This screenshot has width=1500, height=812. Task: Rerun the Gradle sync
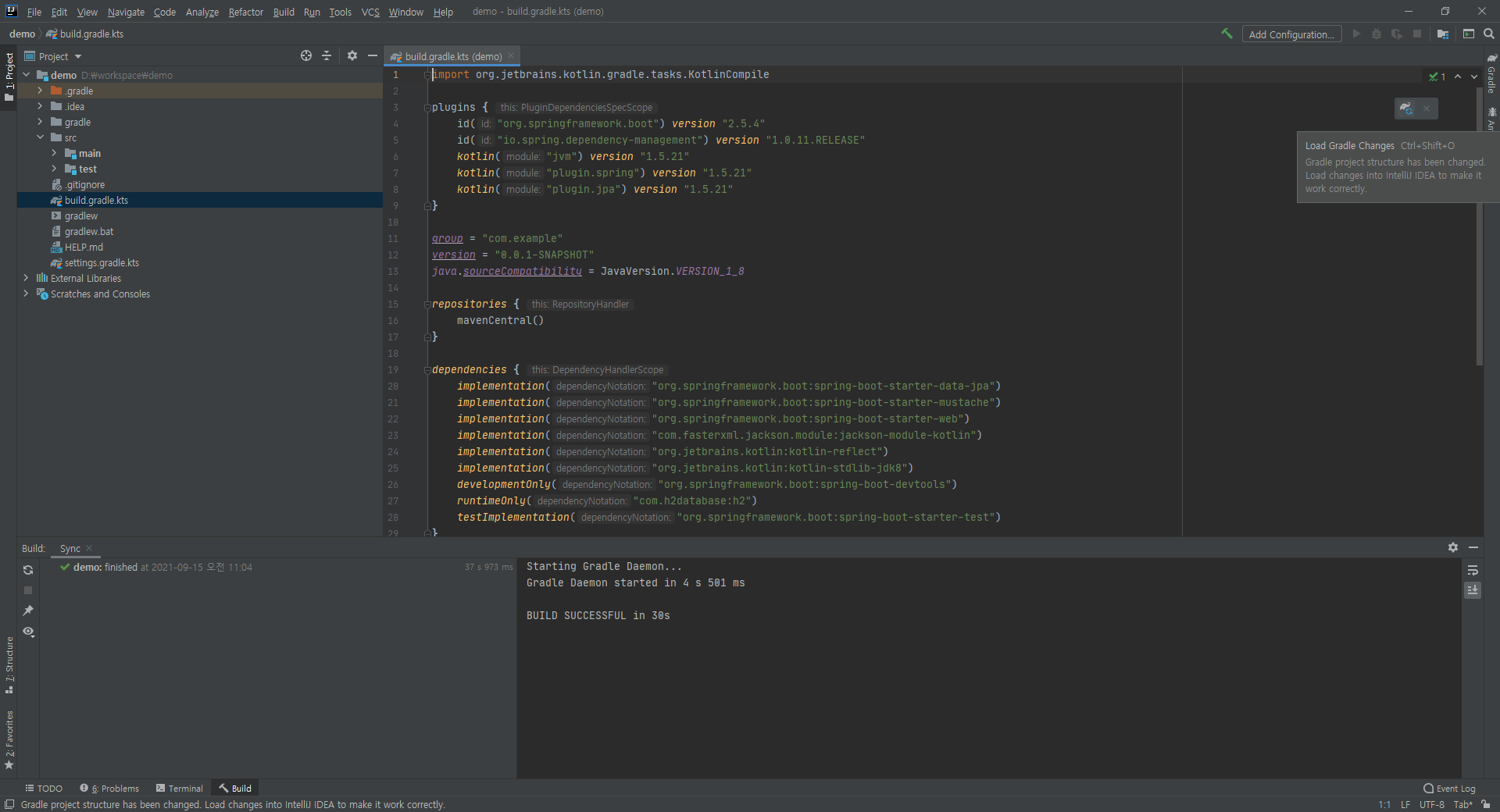[28, 570]
